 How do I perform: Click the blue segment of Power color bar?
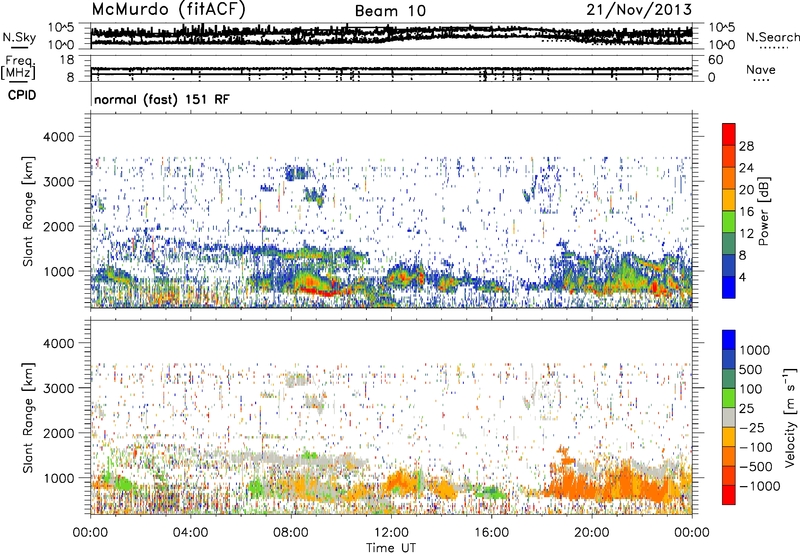pyautogui.click(x=729, y=287)
